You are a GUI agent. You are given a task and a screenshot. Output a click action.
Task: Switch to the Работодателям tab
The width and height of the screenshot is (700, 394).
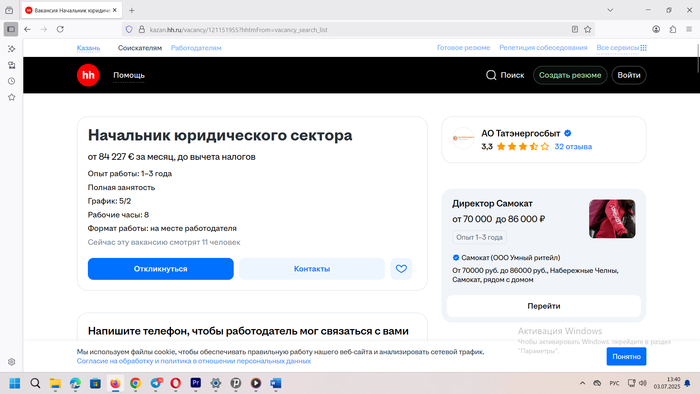[x=196, y=48]
